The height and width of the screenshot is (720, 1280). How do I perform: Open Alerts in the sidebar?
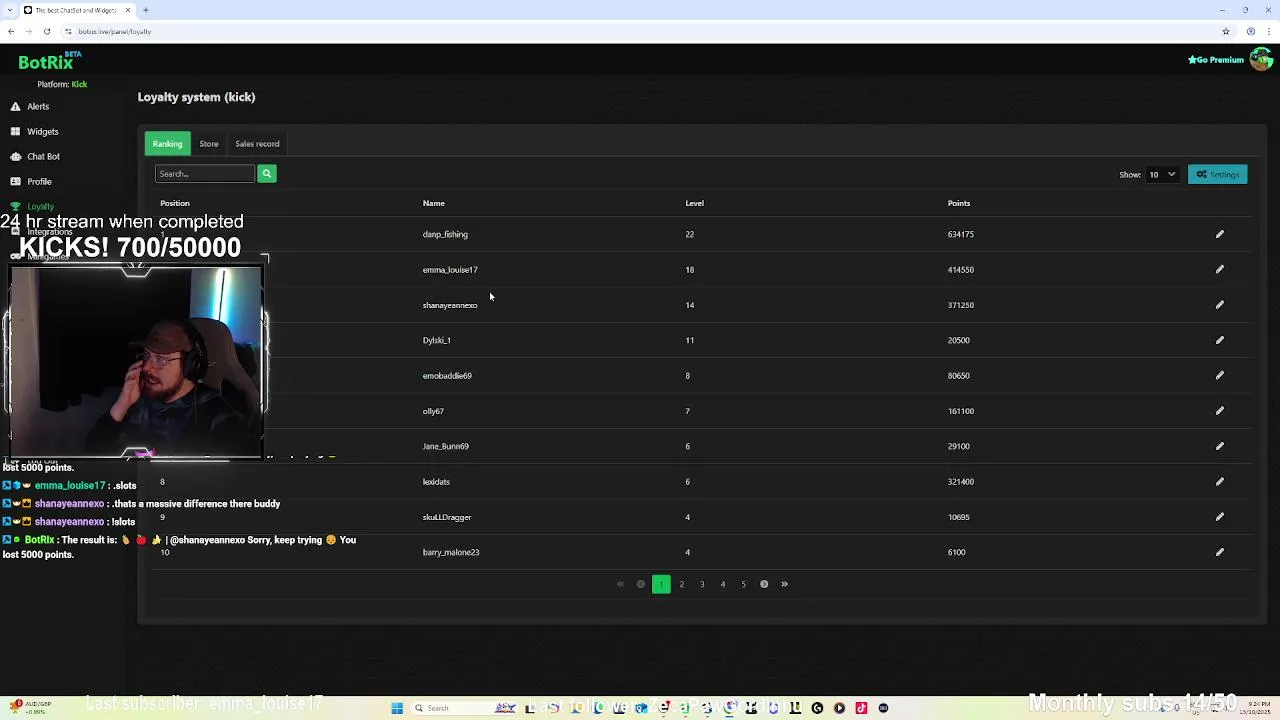click(38, 106)
